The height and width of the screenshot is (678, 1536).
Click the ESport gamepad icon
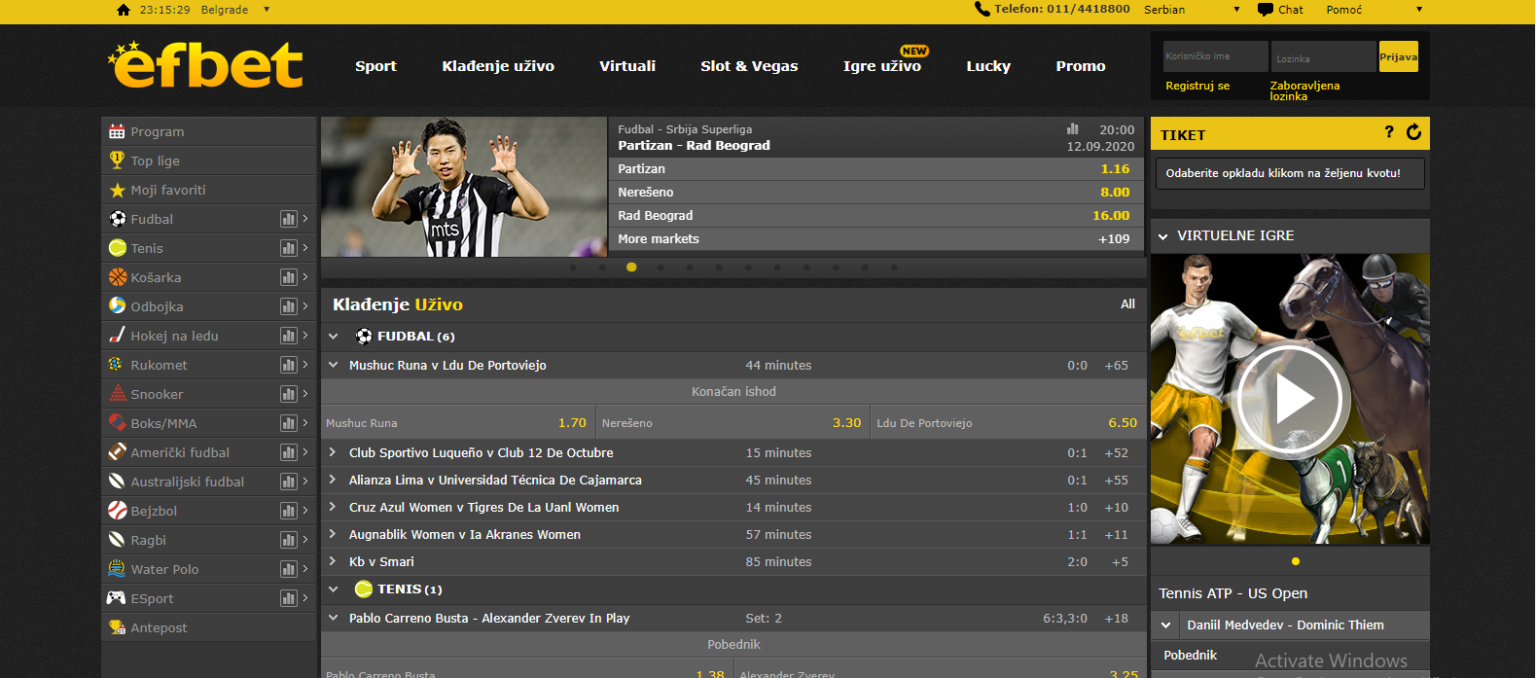tap(117, 598)
